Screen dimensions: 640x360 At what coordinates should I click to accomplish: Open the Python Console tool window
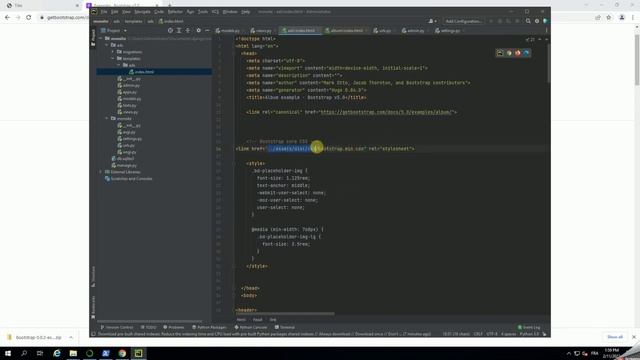pos(251,327)
